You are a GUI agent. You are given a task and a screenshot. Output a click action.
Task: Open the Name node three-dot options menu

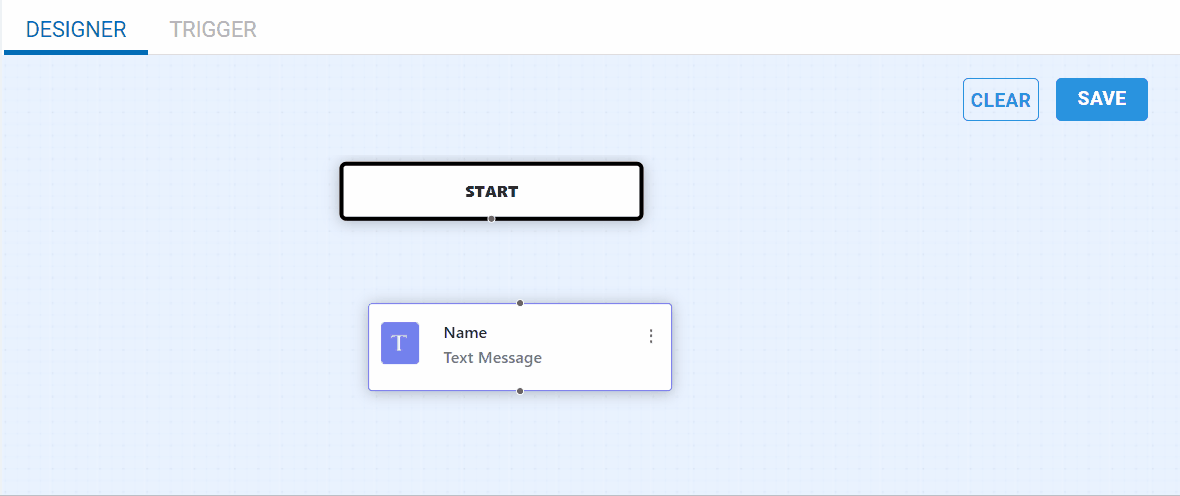pyautogui.click(x=651, y=337)
